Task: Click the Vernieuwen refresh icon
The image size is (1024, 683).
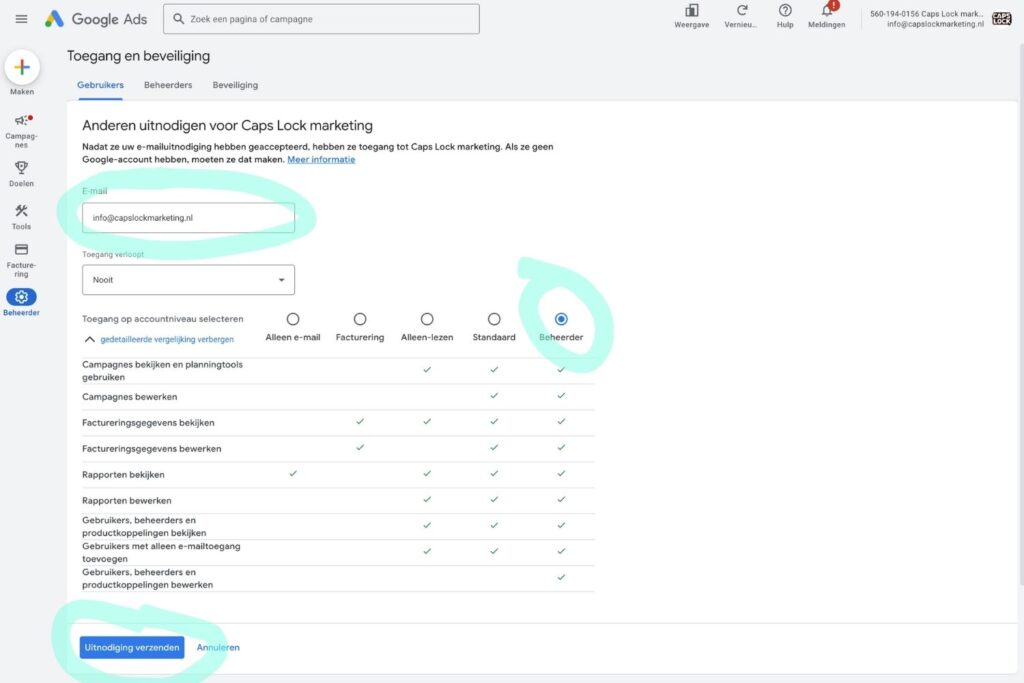Action: (x=741, y=10)
